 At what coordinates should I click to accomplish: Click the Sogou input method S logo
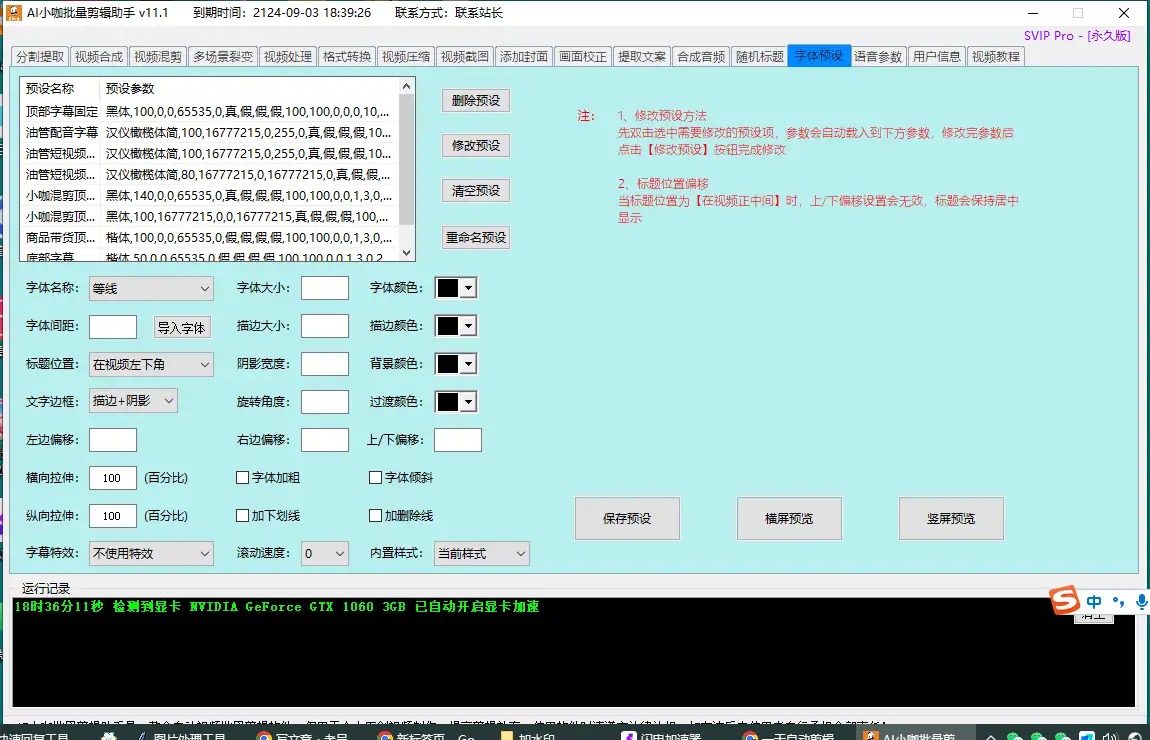click(x=1066, y=601)
